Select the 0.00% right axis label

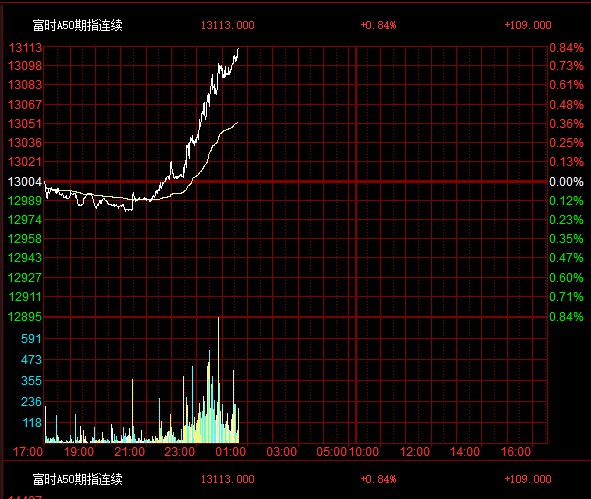[566, 182]
